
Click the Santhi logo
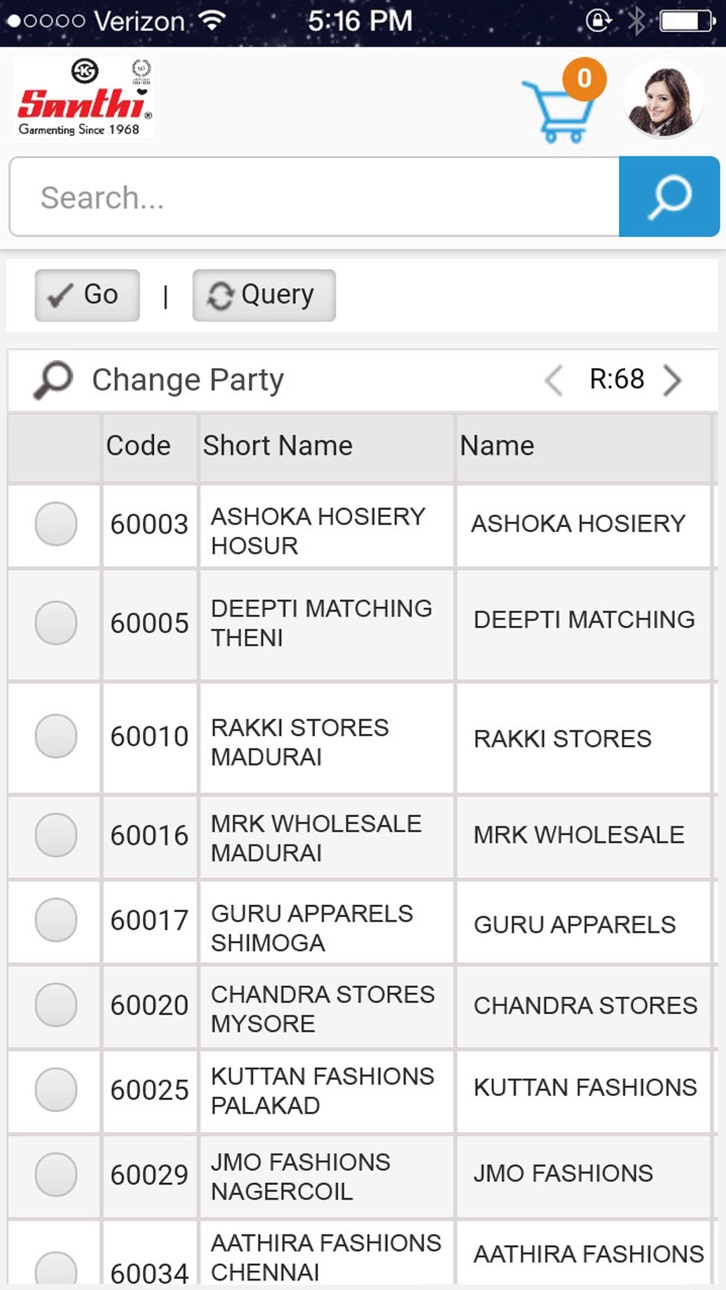click(84, 97)
